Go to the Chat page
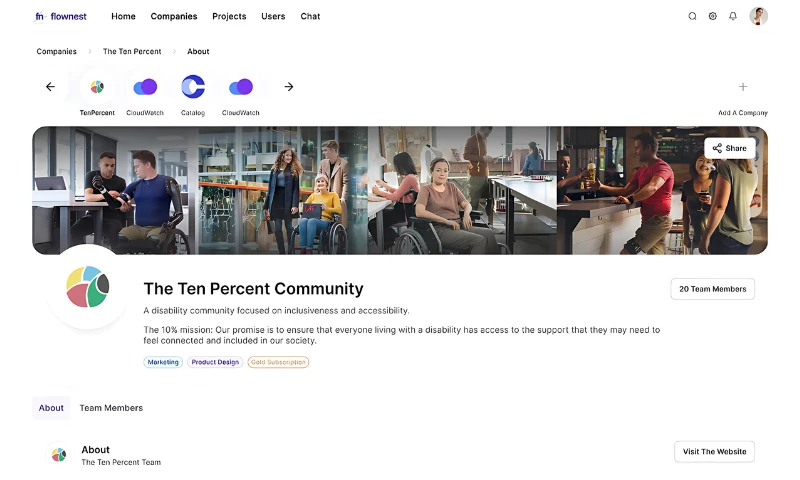Screen dimensions: 800x480 pyautogui.click(x=310, y=16)
